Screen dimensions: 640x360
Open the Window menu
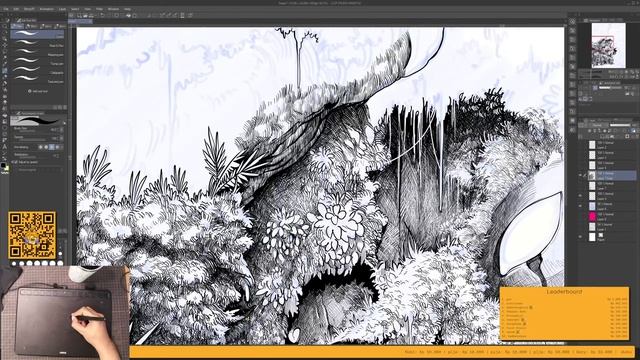[113, 9]
